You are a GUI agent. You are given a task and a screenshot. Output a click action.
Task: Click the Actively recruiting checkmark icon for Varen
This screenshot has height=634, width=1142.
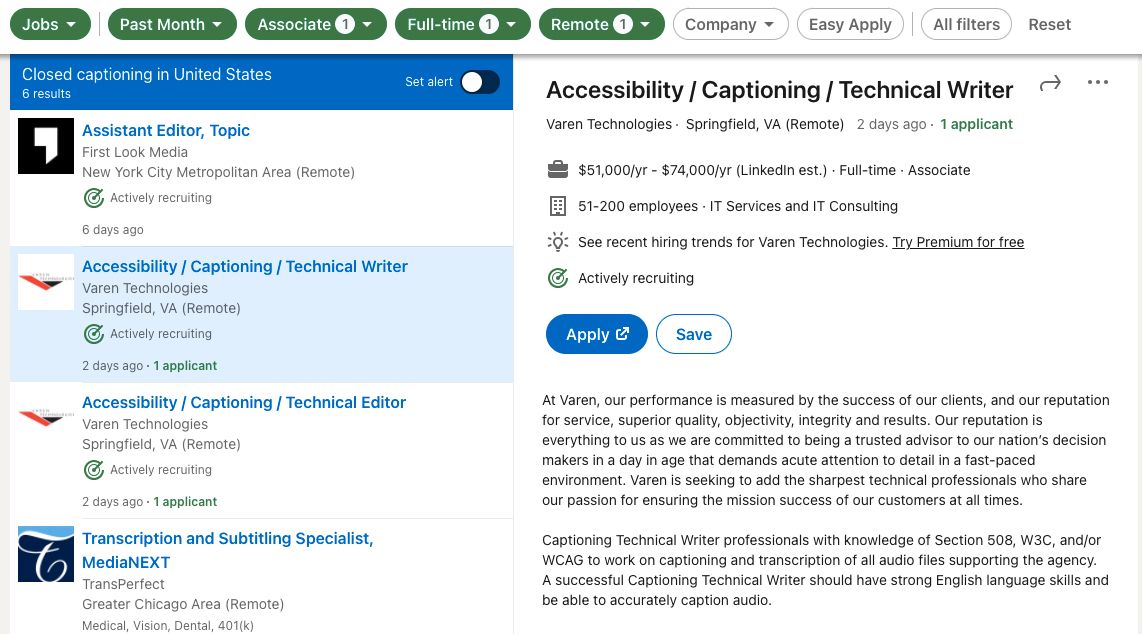pyautogui.click(x=558, y=278)
